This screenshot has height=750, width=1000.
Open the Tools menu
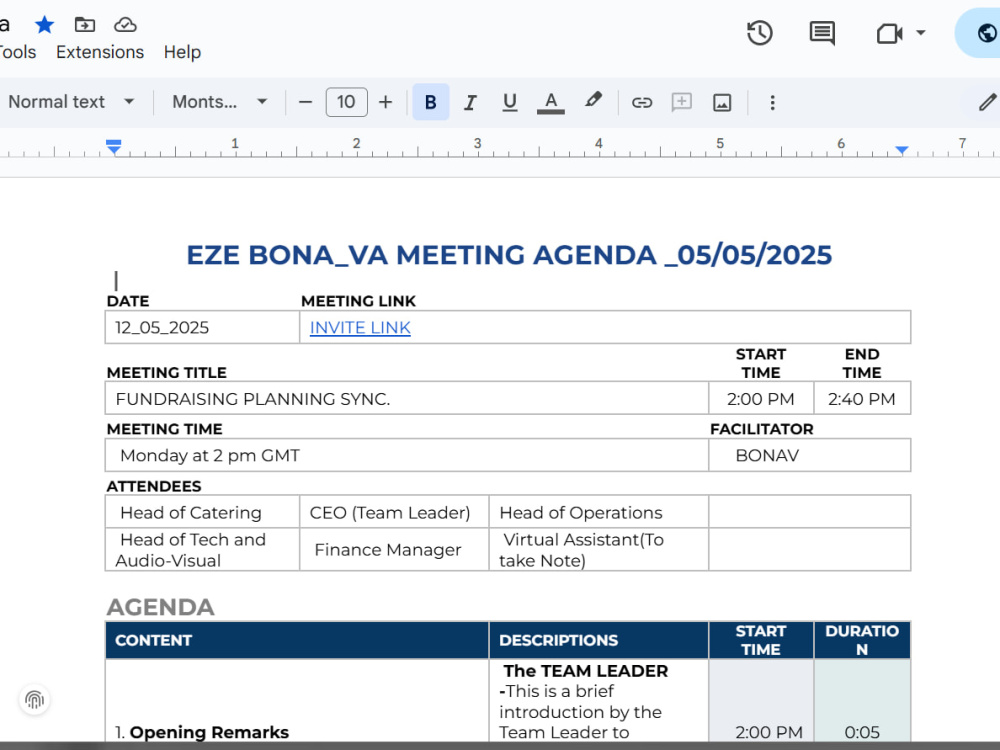tap(17, 52)
